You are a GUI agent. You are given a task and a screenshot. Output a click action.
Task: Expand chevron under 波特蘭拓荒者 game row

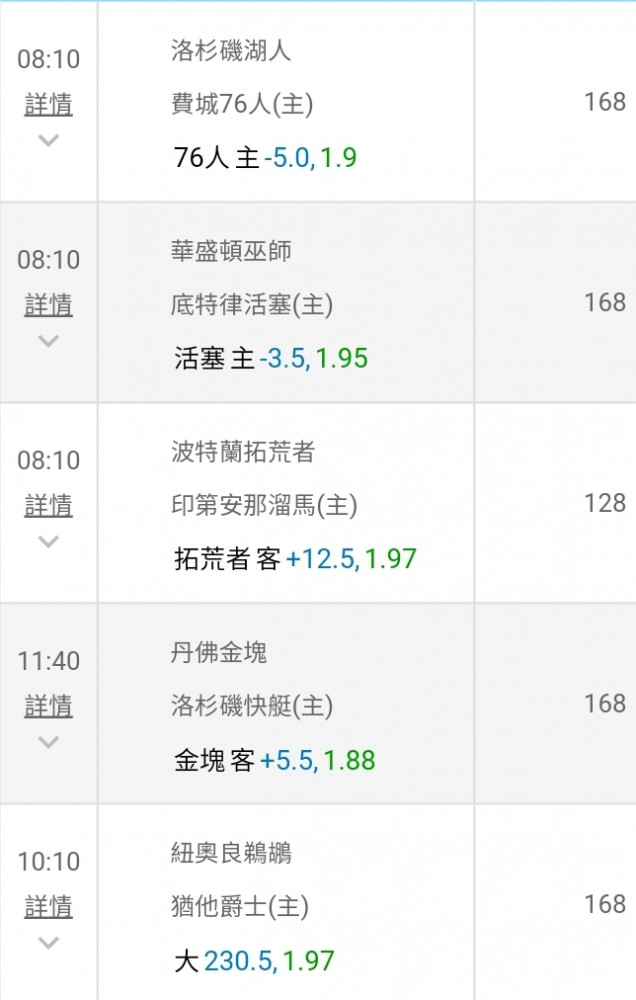click(48, 541)
